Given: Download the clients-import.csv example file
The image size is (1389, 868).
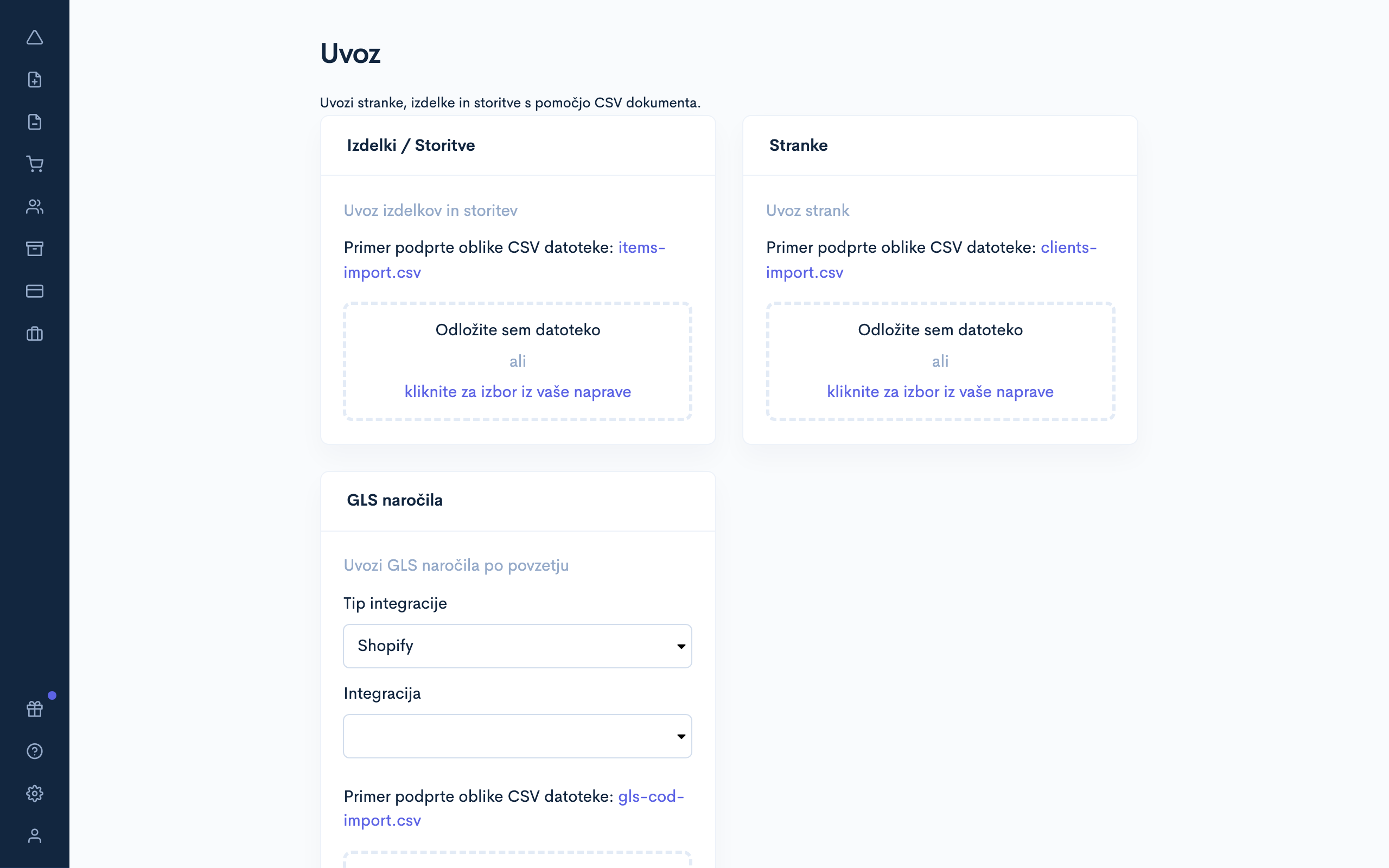Looking at the screenshot, I should point(804,273).
